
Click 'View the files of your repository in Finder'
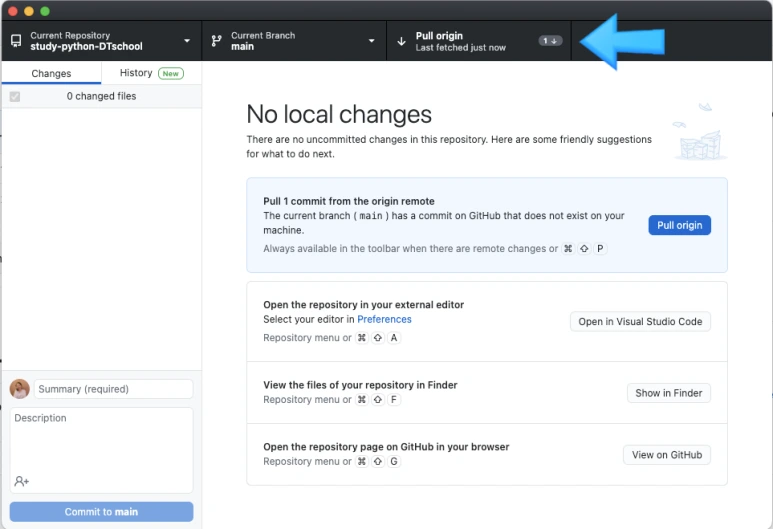click(360, 385)
